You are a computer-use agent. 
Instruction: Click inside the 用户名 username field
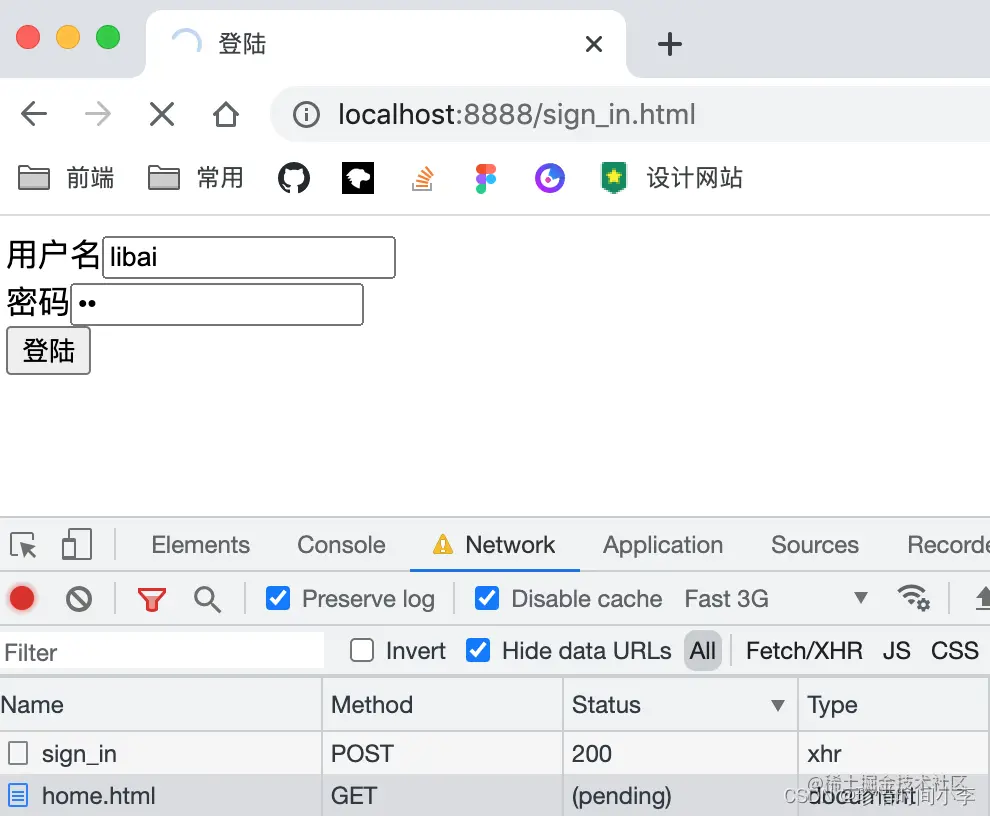248,257
